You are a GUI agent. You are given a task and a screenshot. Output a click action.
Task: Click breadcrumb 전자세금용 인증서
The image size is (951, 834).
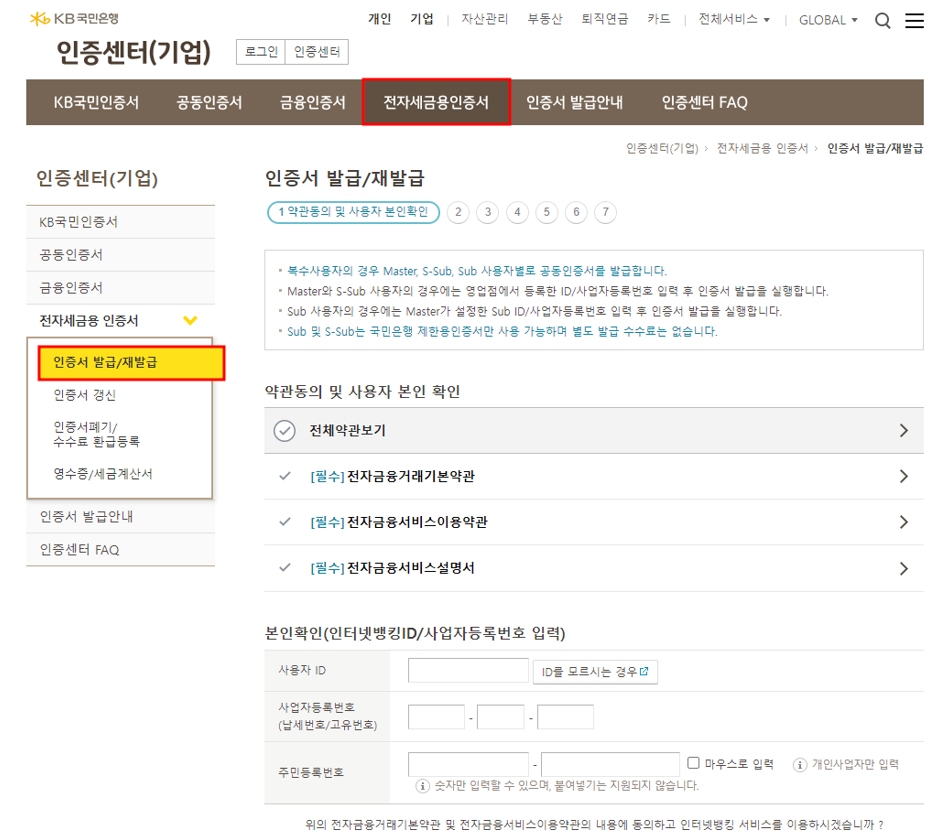(762, 149)
